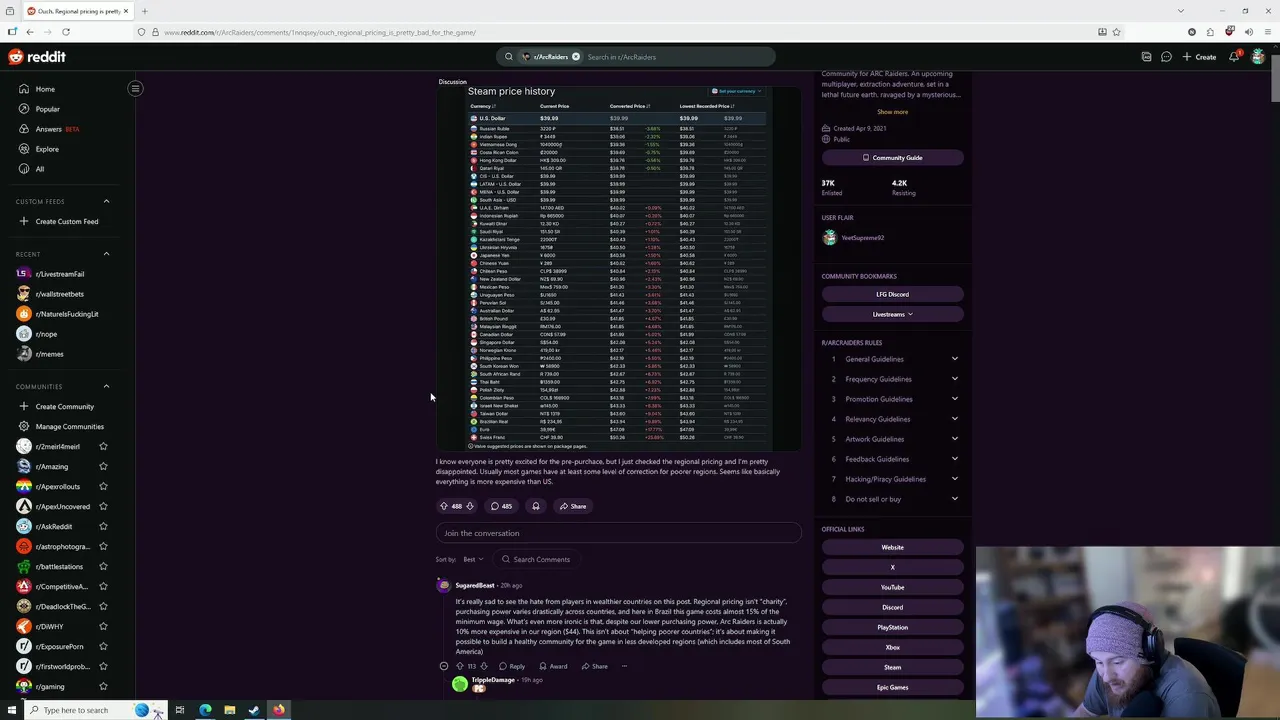Screen dimensions: 1280x720
Task: Open the Epic Games official link
Action: point(892,687)
